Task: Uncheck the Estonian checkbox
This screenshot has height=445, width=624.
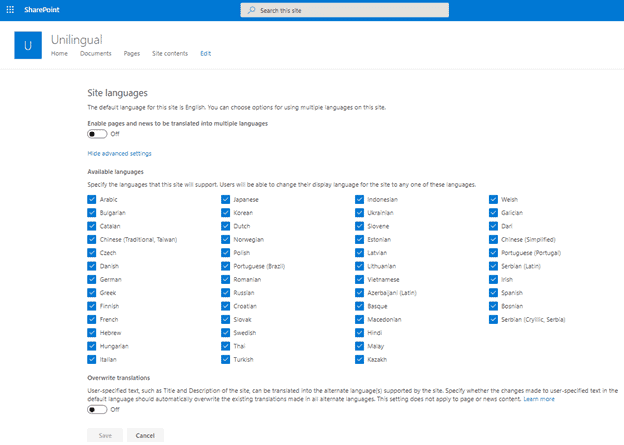Action: click(x=359, y=240)
